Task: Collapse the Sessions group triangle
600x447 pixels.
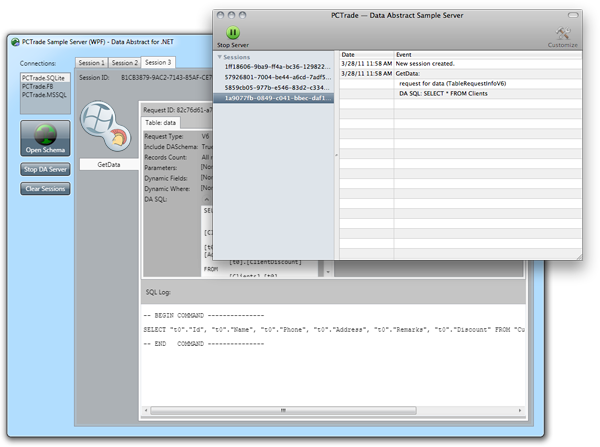Action: coord(220,57)
